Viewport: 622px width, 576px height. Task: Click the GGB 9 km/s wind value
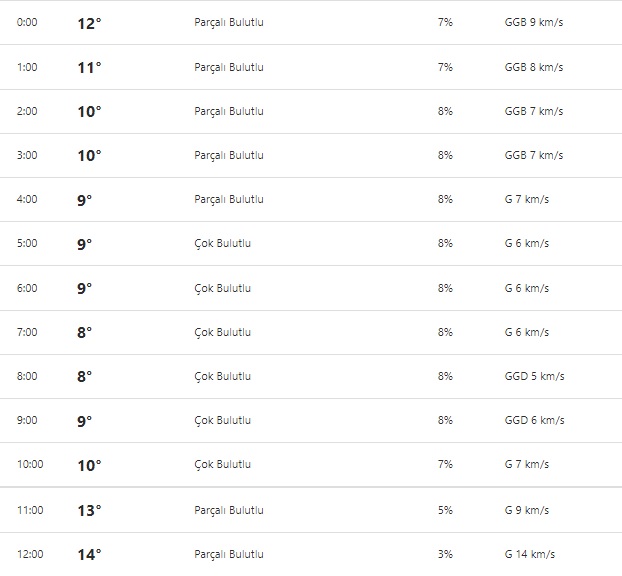click(x=534, y=22)
